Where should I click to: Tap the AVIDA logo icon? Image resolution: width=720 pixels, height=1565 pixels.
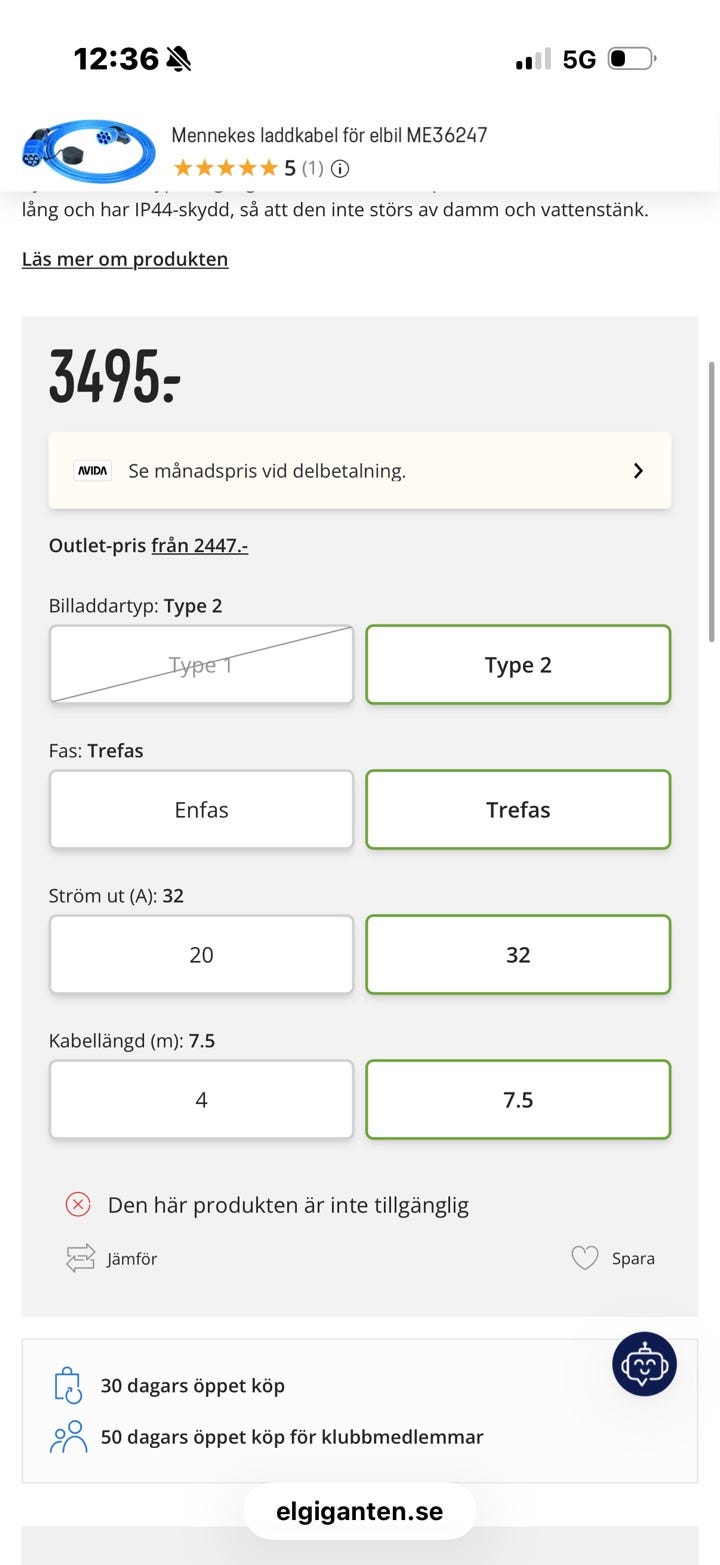coord(93,470)
